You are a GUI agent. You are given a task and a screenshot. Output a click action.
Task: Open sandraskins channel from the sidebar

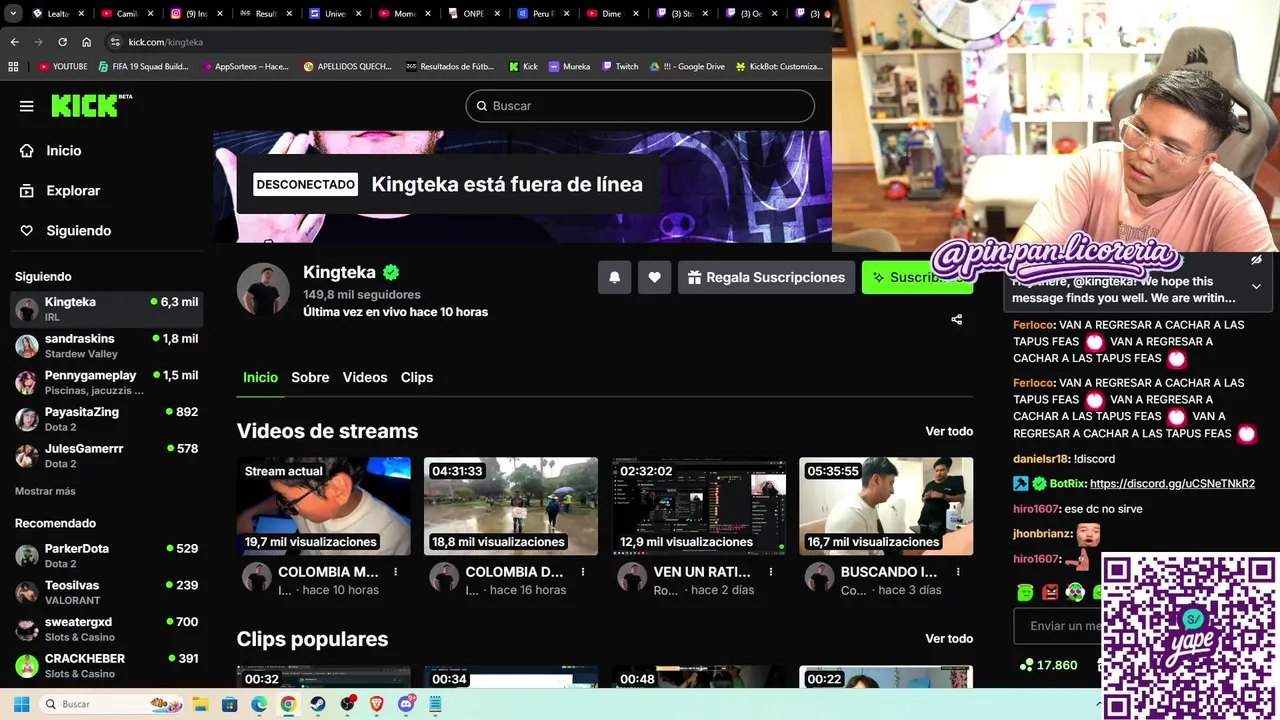[x=106, y=346]
